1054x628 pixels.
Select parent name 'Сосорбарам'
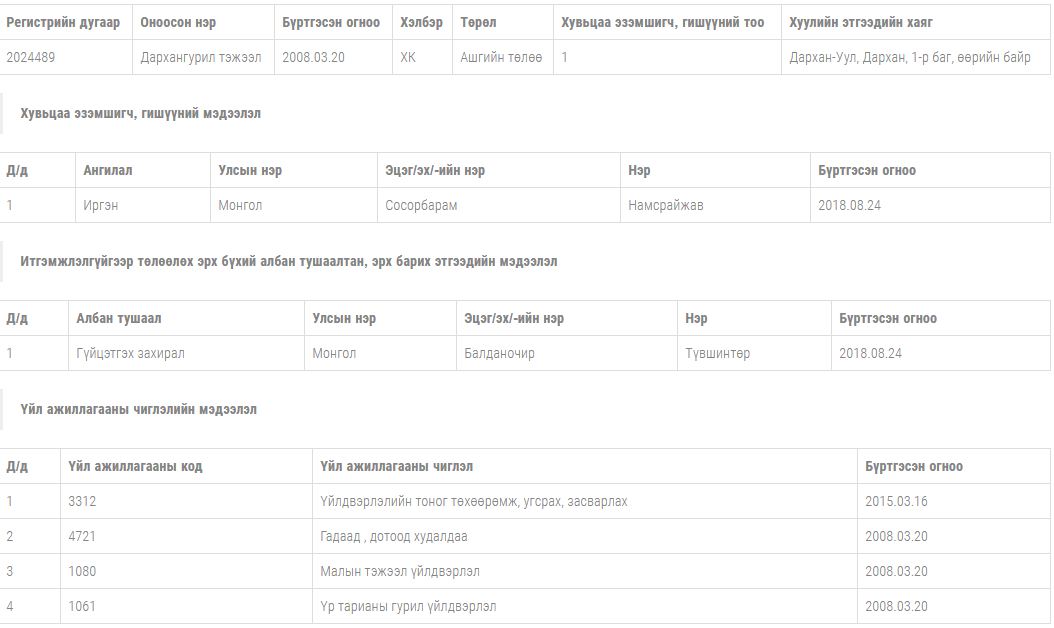(x=421, y=205)
